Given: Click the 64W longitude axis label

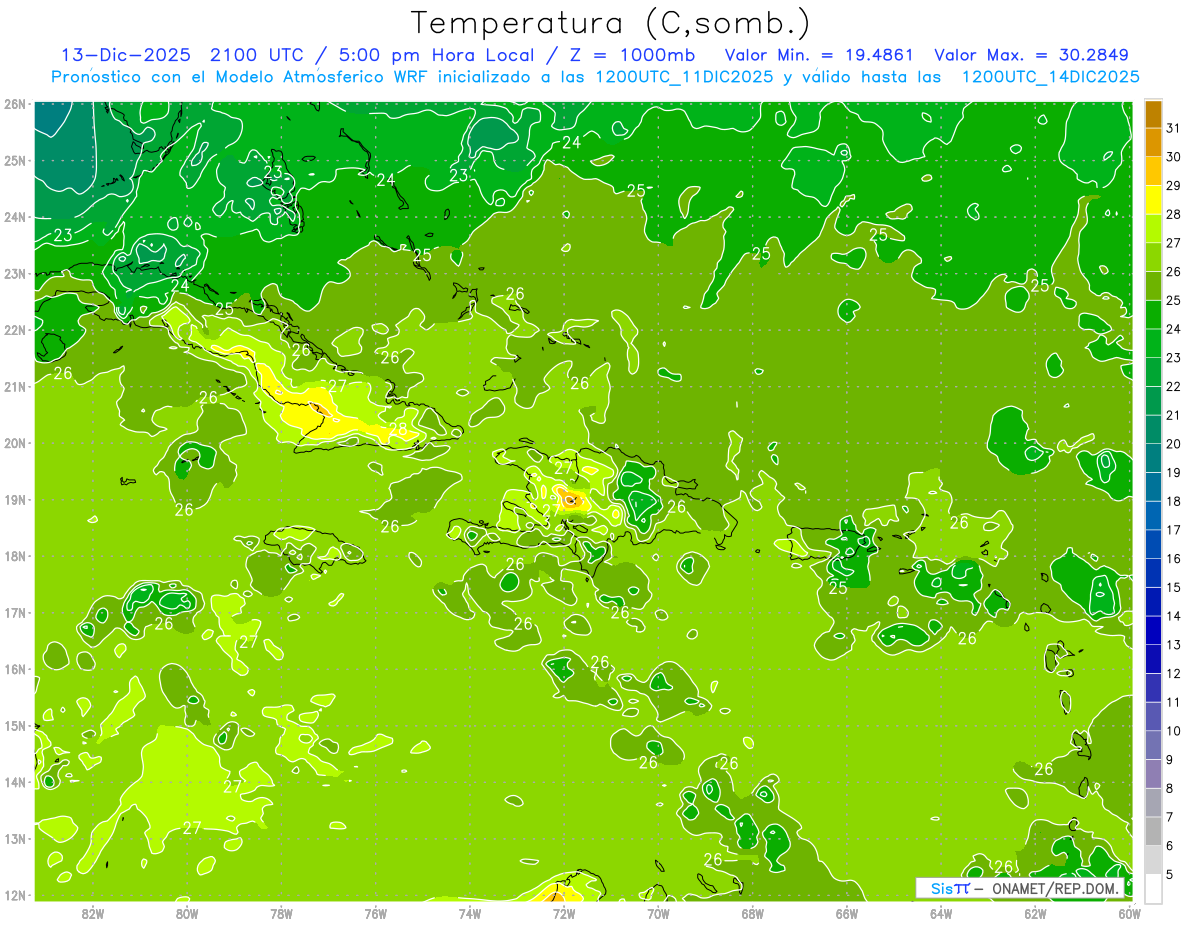Looking at the screenshot, I should (x=941, y=913).
